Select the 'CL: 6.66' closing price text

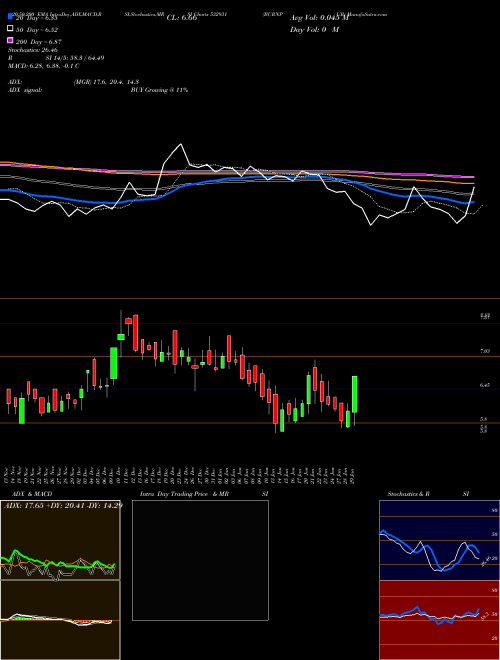click(182, 18)
